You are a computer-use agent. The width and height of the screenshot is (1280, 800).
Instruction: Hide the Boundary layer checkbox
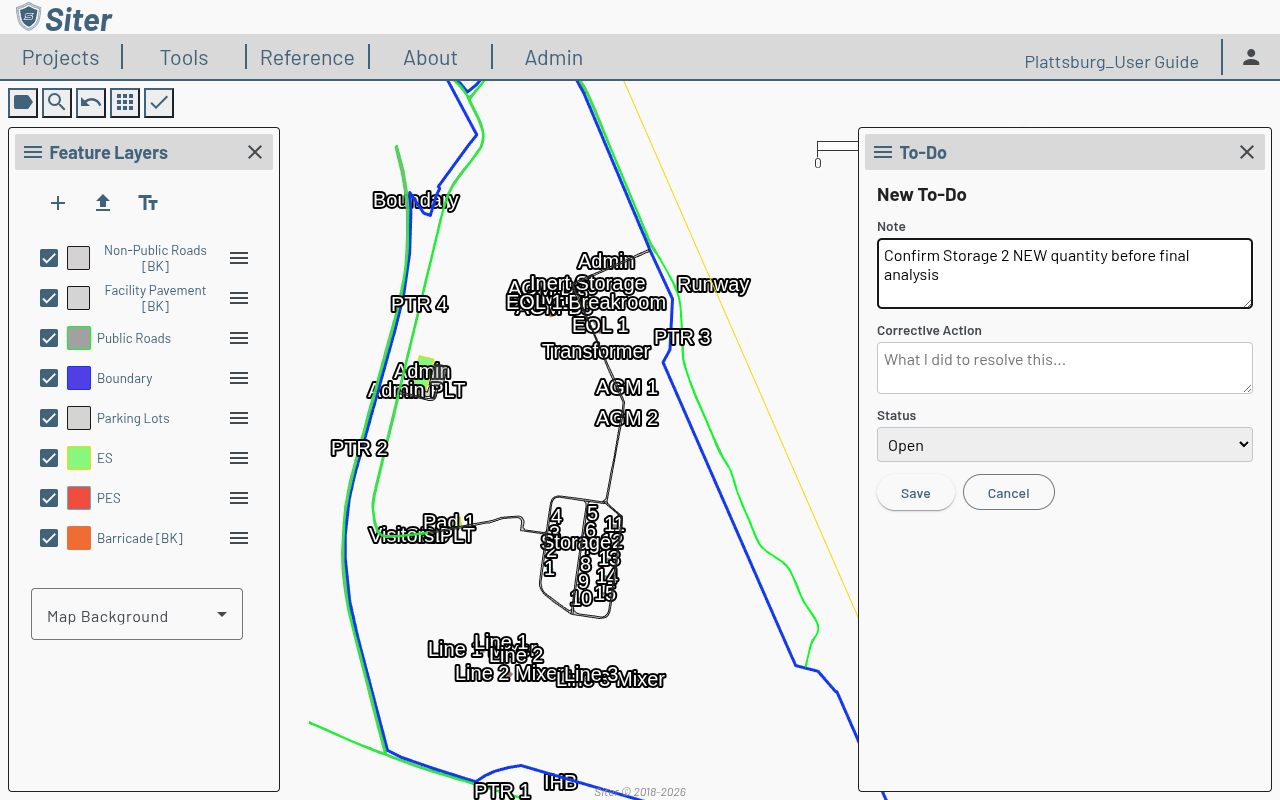49,378
